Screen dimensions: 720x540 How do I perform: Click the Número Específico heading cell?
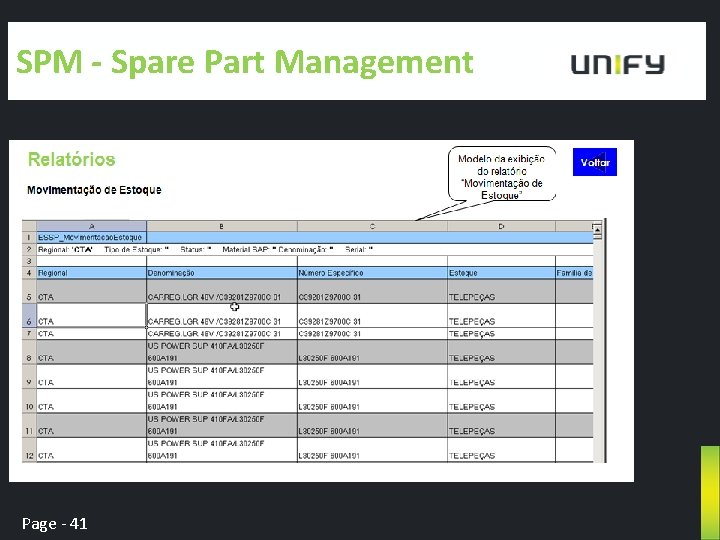[372, 273]
